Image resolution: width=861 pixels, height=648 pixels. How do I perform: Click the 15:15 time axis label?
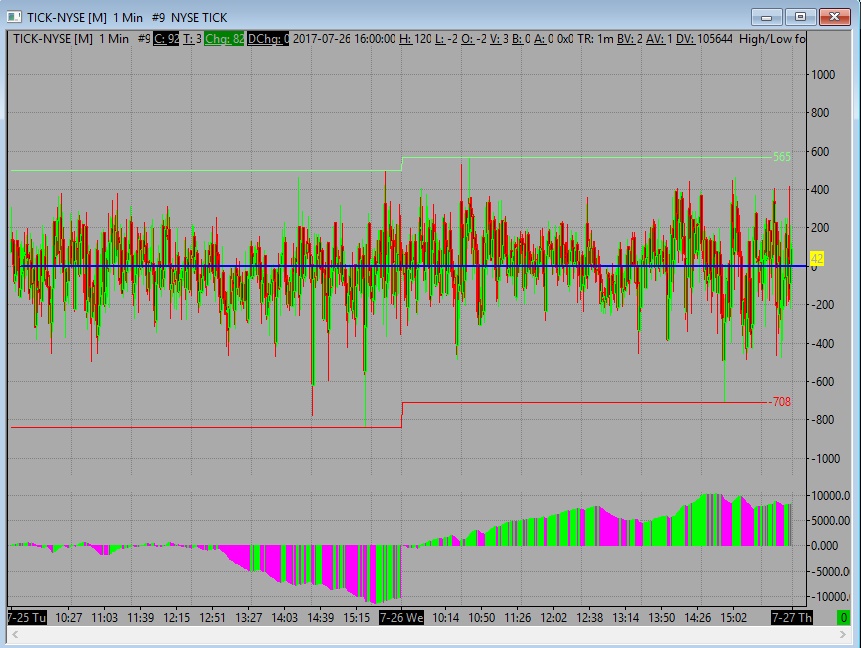click(357, 618)
